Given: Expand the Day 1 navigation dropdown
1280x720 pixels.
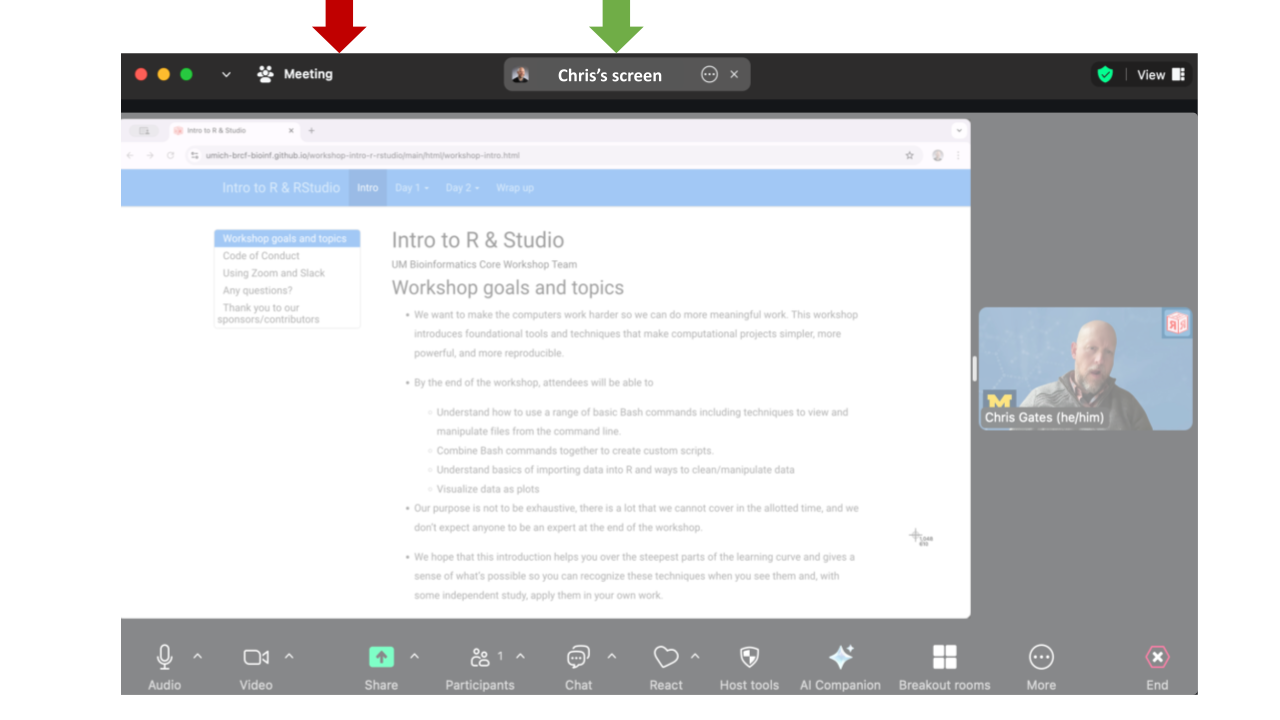Looking at the screenshot, I should point(411,187).
